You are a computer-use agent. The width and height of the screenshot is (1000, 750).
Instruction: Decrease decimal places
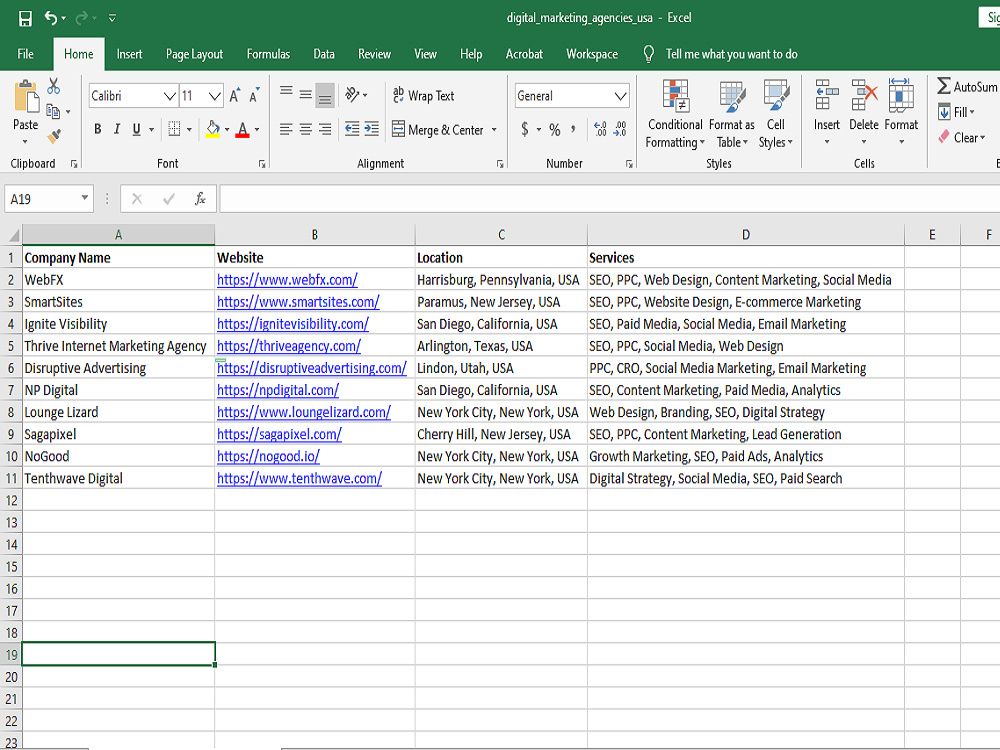[x=621, y=129]
